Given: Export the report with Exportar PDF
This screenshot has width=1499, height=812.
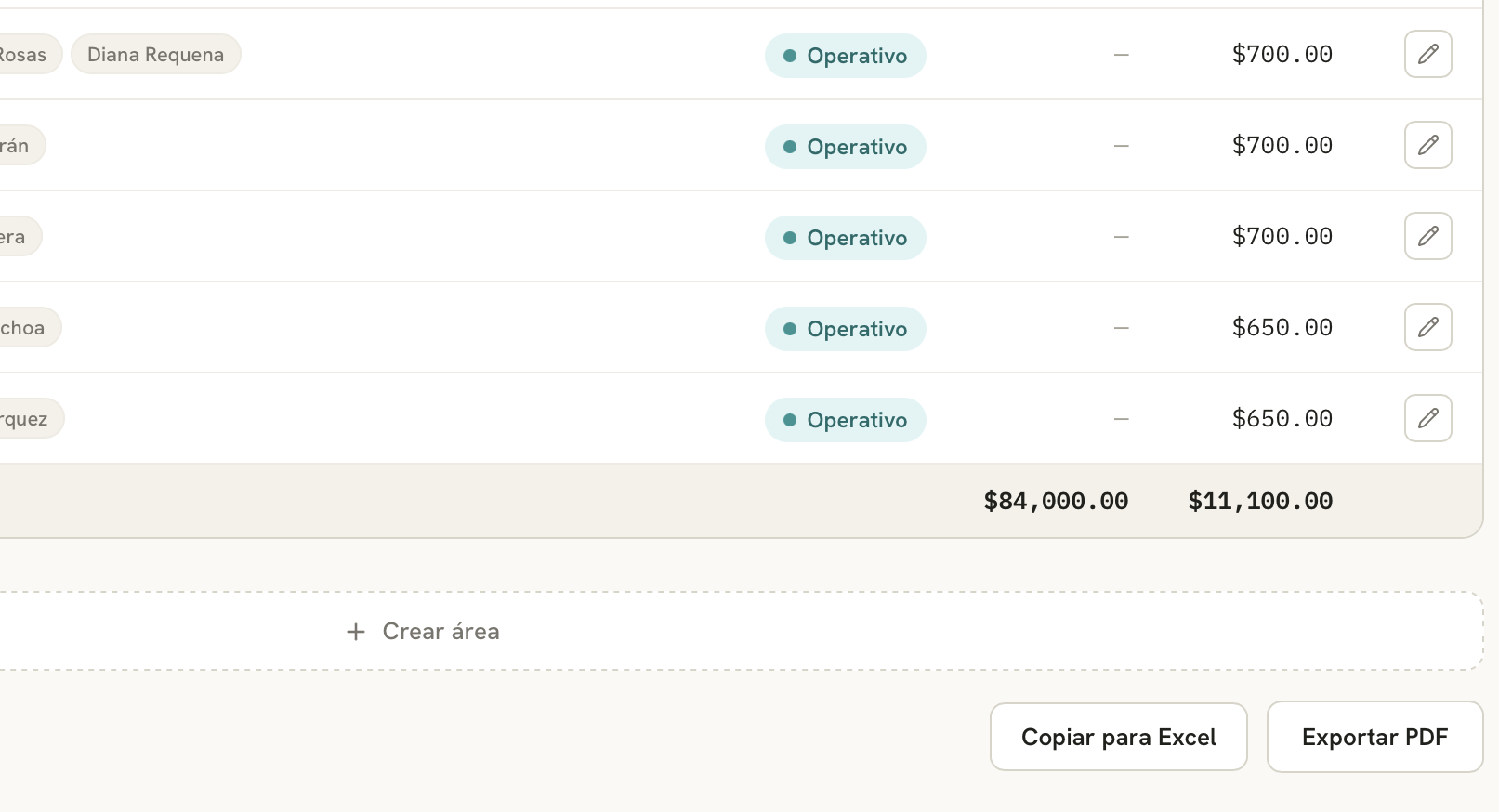Looking at the screenshot, I should 1374,737.
